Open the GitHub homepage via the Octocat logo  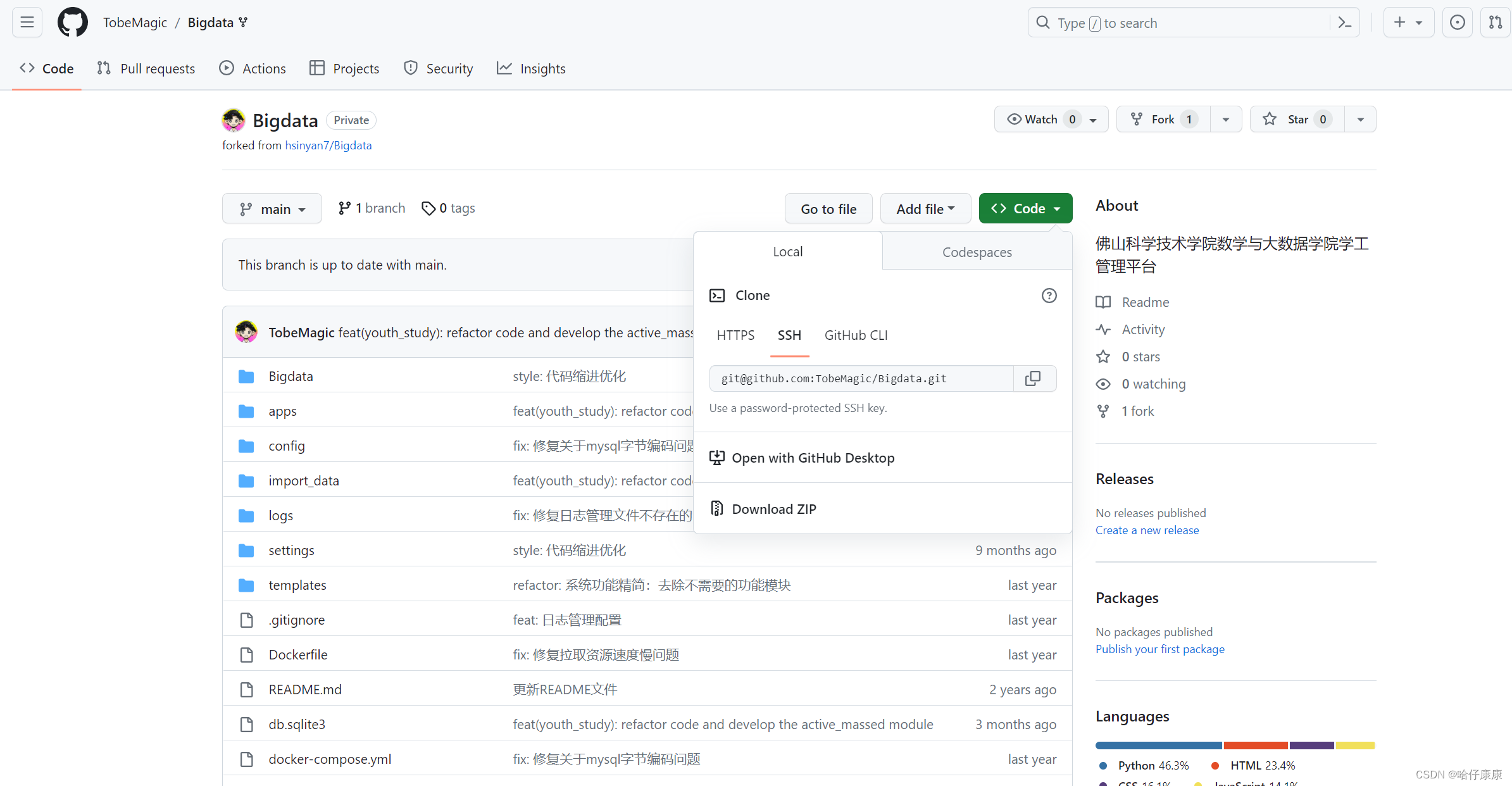(x=72, y=22)
